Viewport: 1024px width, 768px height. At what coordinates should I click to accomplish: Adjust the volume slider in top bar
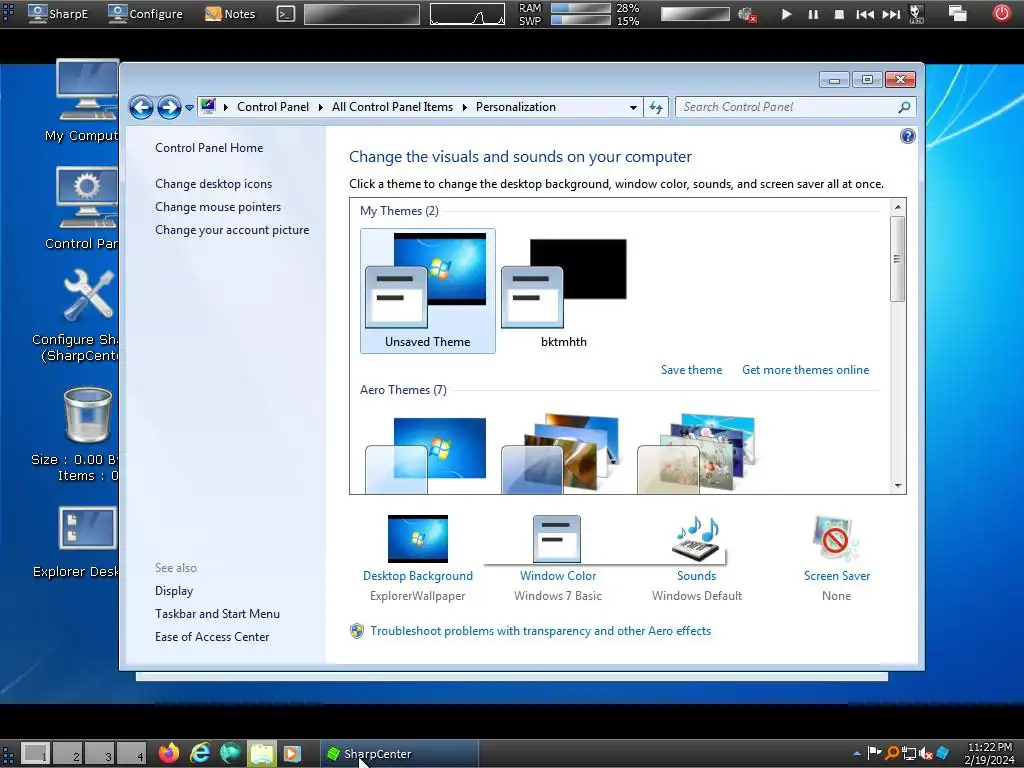[x=695, y=14]
